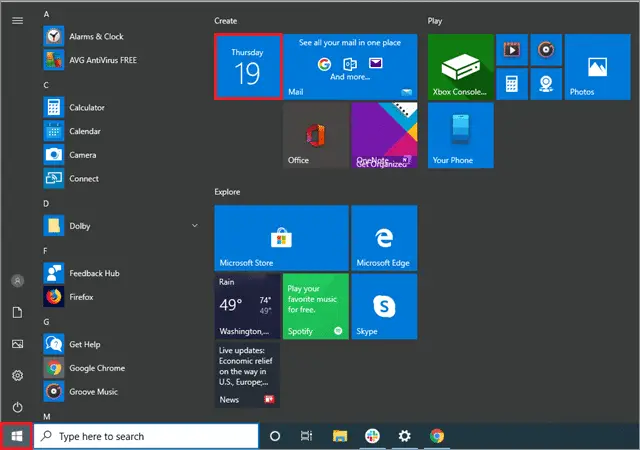Jump via letter G header
The width and height of the screenshot is (640, 450).
46,322
